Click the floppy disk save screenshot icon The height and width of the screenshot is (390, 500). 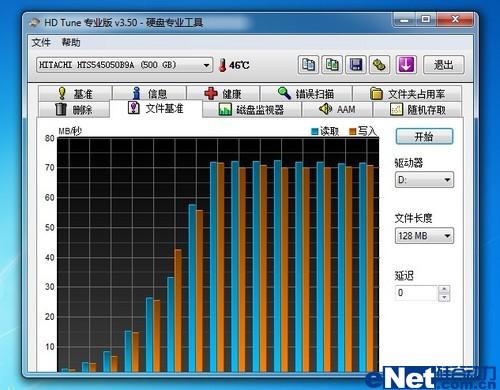coord(356,65)
